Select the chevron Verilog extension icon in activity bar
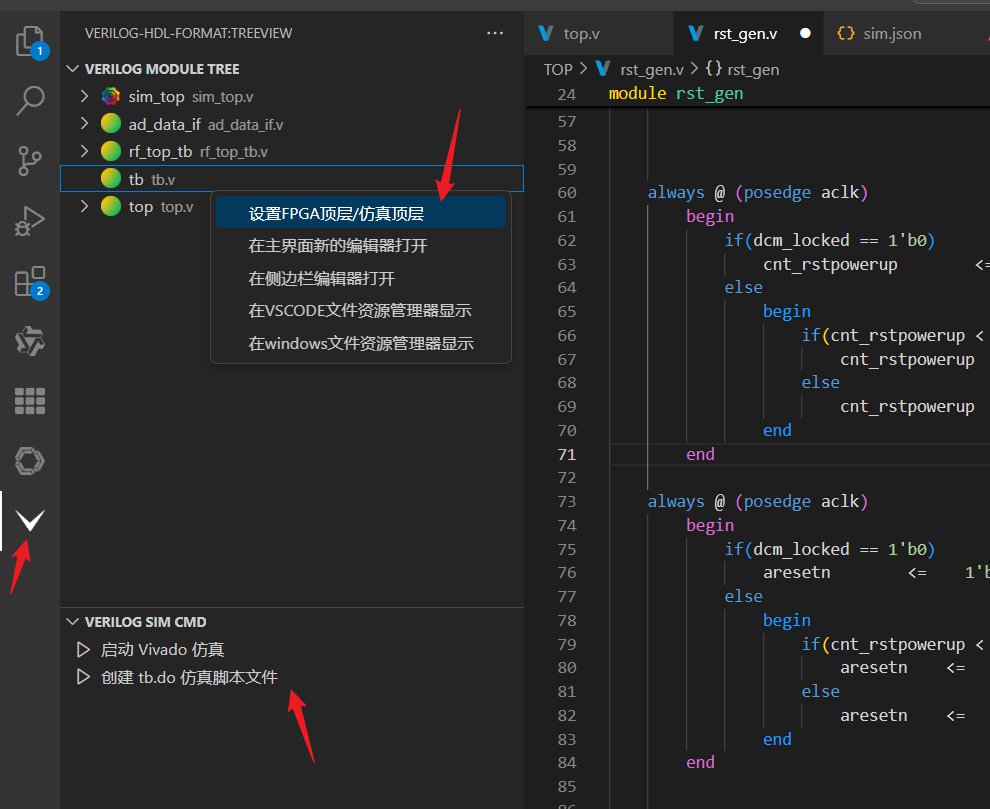The image size is (990, 809). (30, 520)
